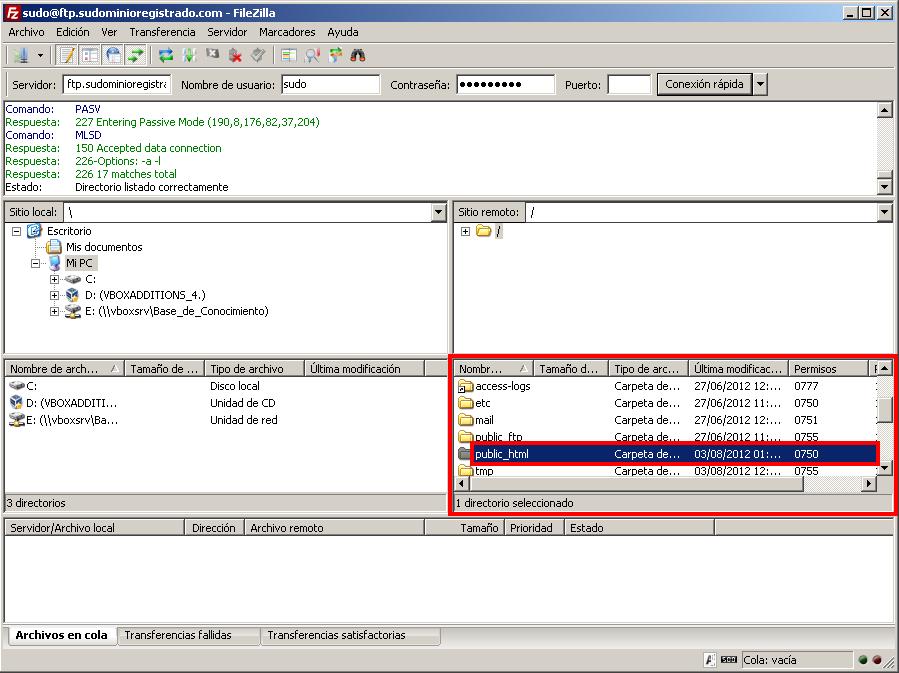Sort local list by Nombre de archivo
This screenshot has height=673, width=899.
click(65, 369)
